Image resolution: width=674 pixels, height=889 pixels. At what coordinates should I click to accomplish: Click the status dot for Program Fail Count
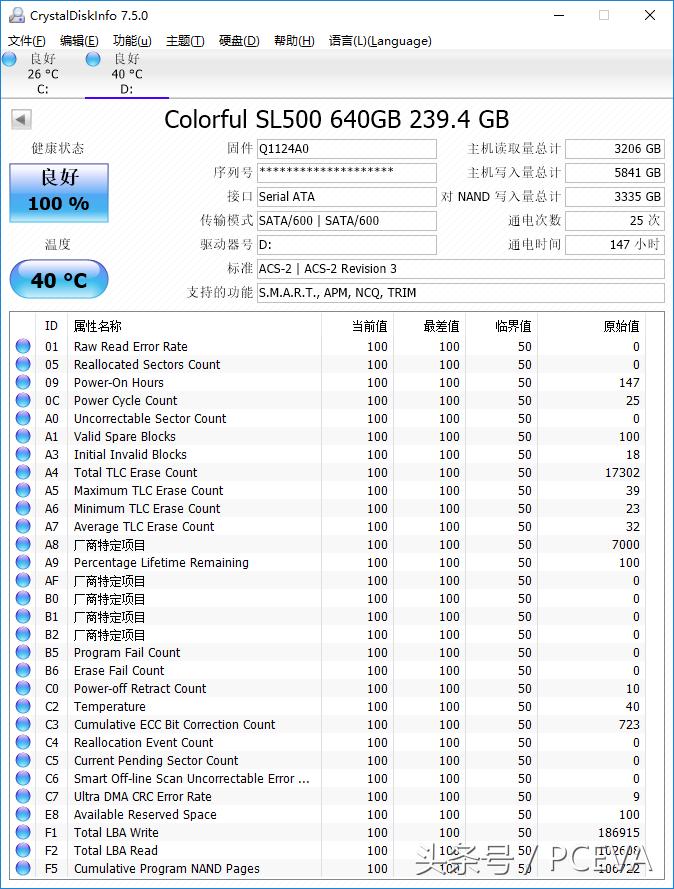click(x=23, y=652)
